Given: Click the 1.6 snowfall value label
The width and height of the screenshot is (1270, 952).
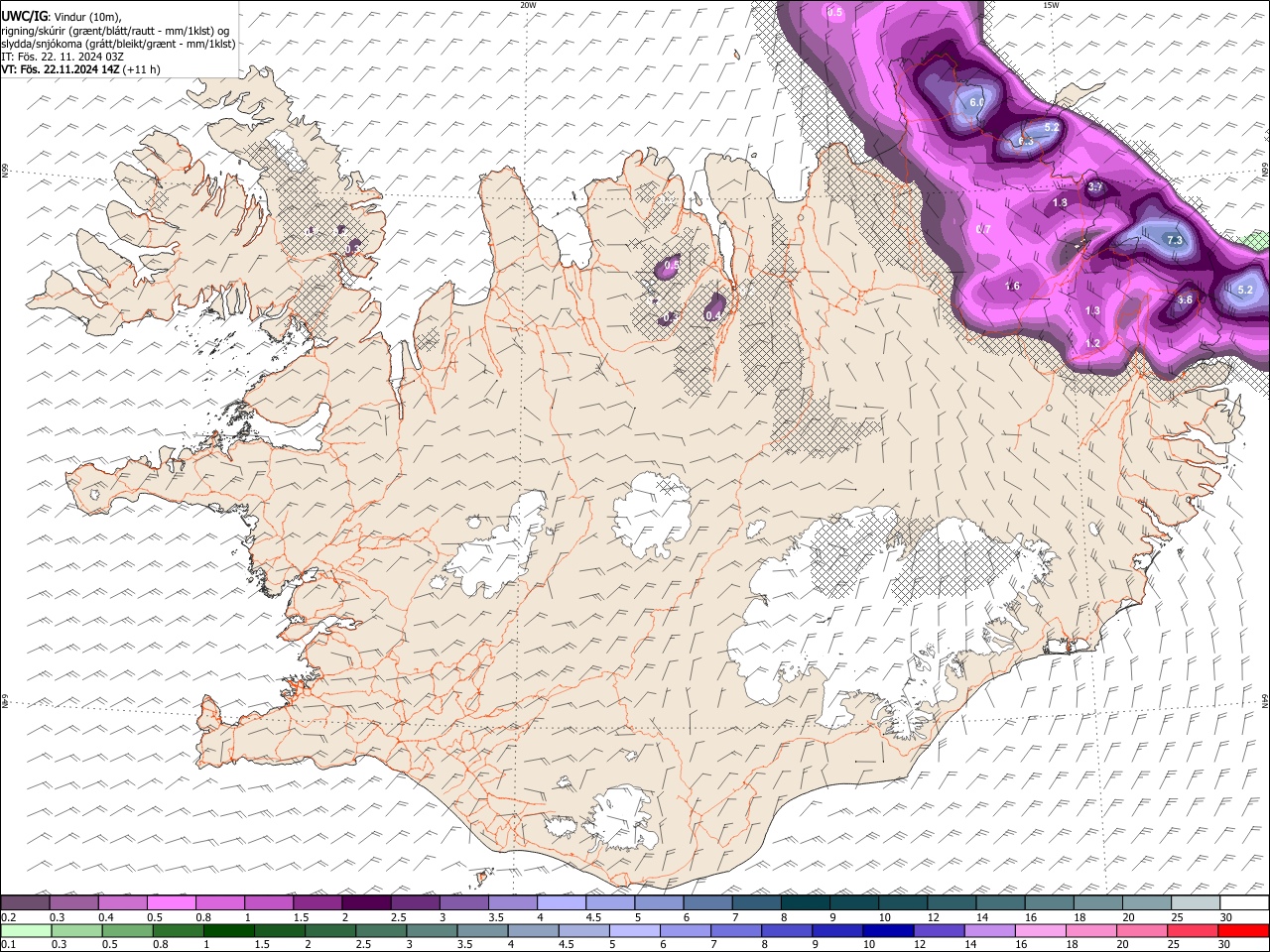Looking at the screenshot, I should coord(1012,286).
